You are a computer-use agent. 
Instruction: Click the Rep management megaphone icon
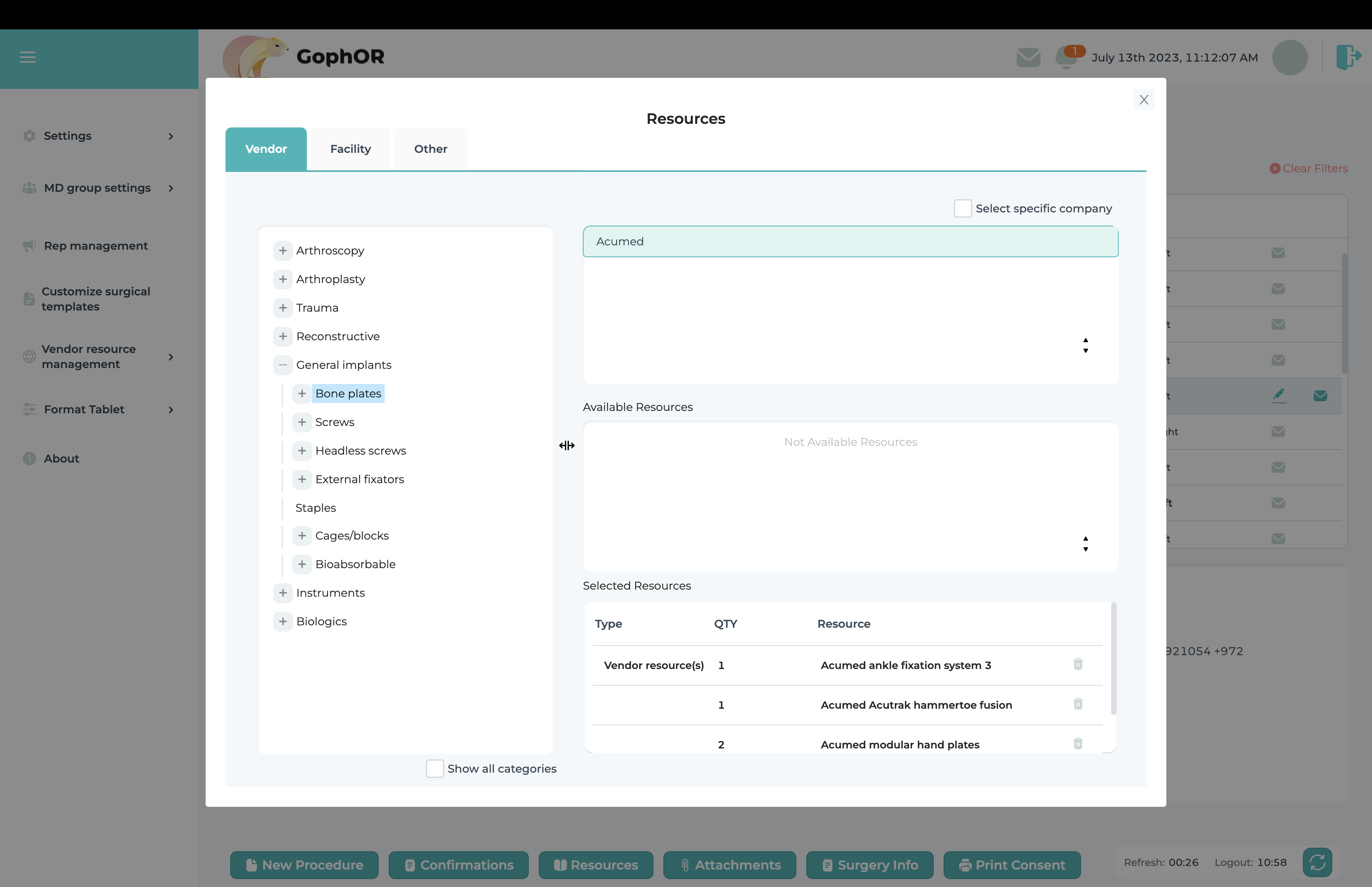pyautogui.click(x=29, y=246)
